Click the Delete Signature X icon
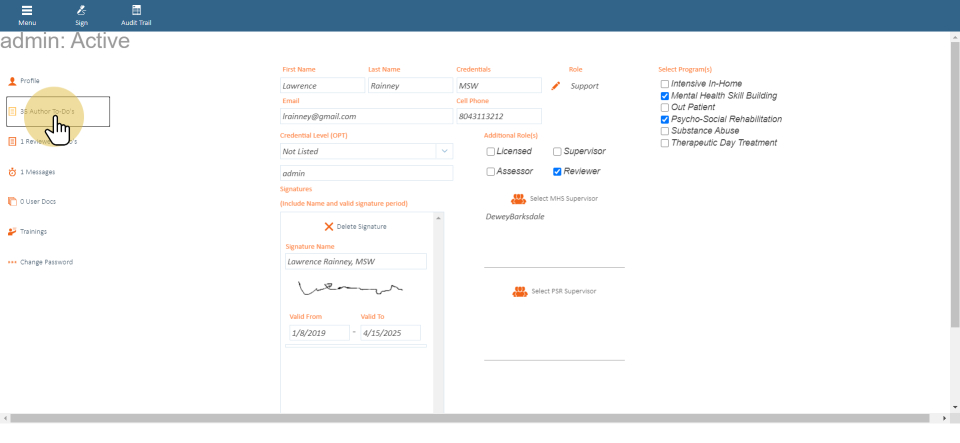Screen dimensions: 960x443 [329, 227]
